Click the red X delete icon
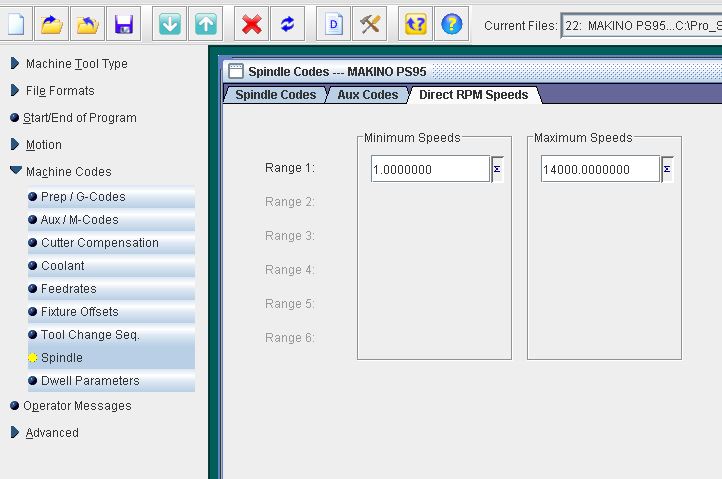 (x=251, y=24)
